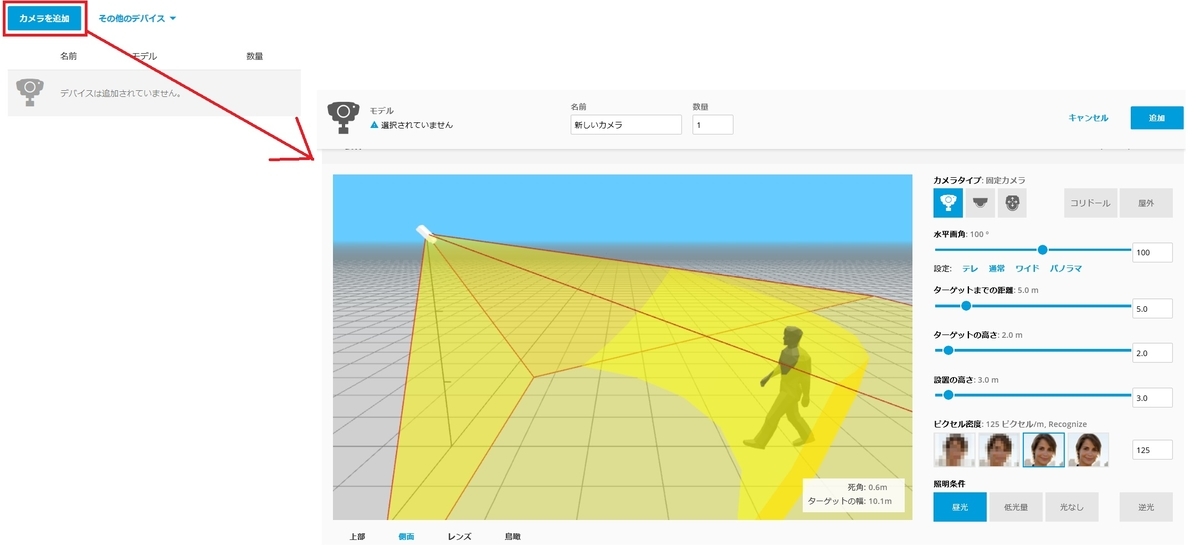The height and width of the screenshot is (556, 1200).
Task: Click the ターゲットの幅: 10.1m readout
Action: click(849, 500)
